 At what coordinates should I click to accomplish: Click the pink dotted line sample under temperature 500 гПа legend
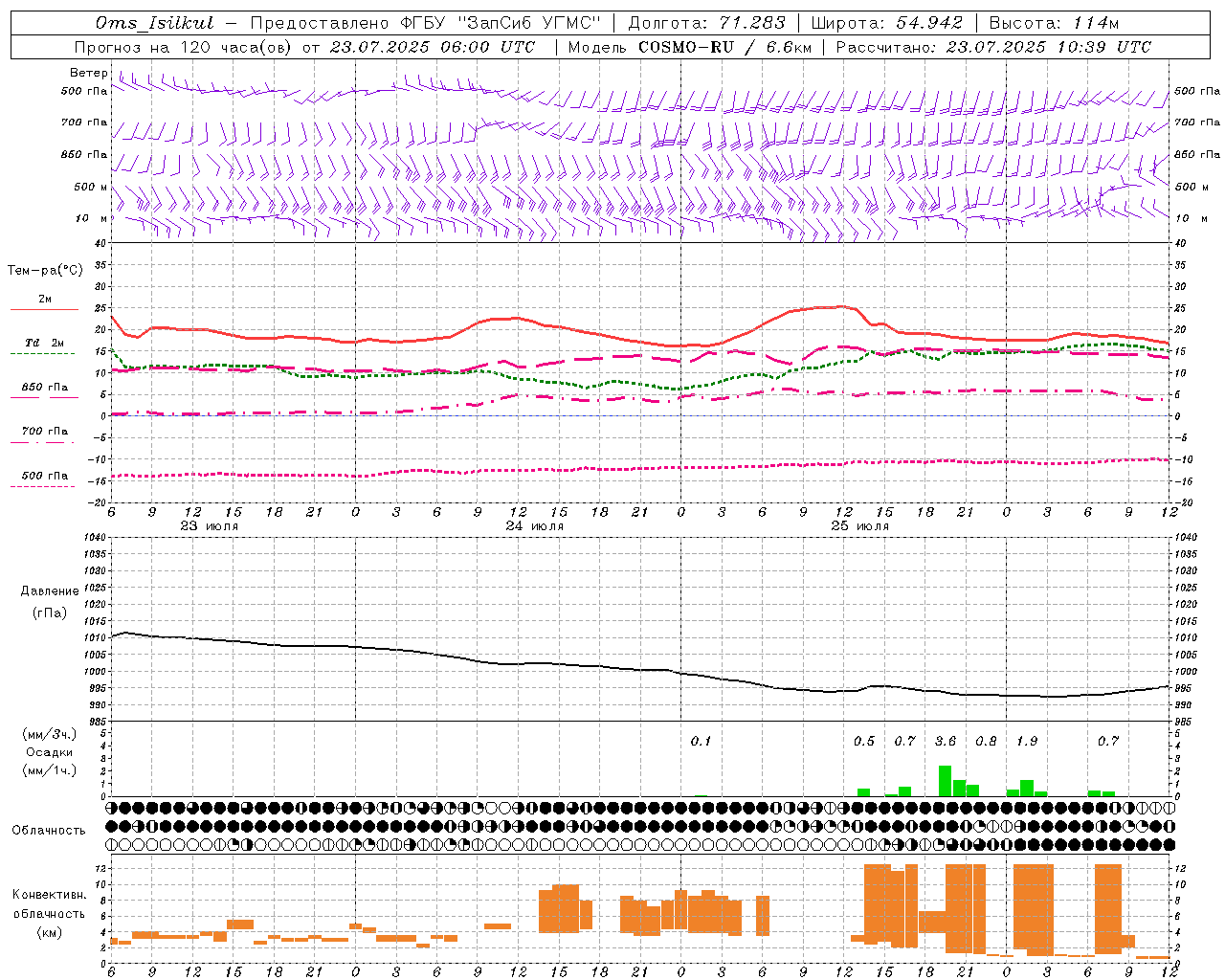[x=44, y=487]
